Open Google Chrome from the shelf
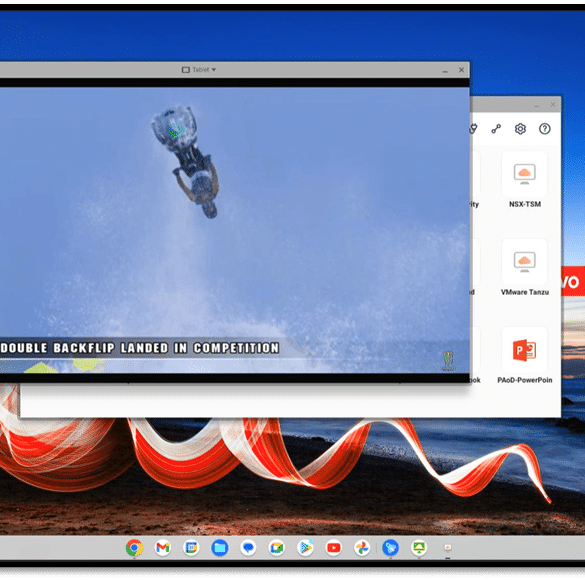The height and width of the screenshot is (580, 585). pyautogui.click(x=134, y=548)
